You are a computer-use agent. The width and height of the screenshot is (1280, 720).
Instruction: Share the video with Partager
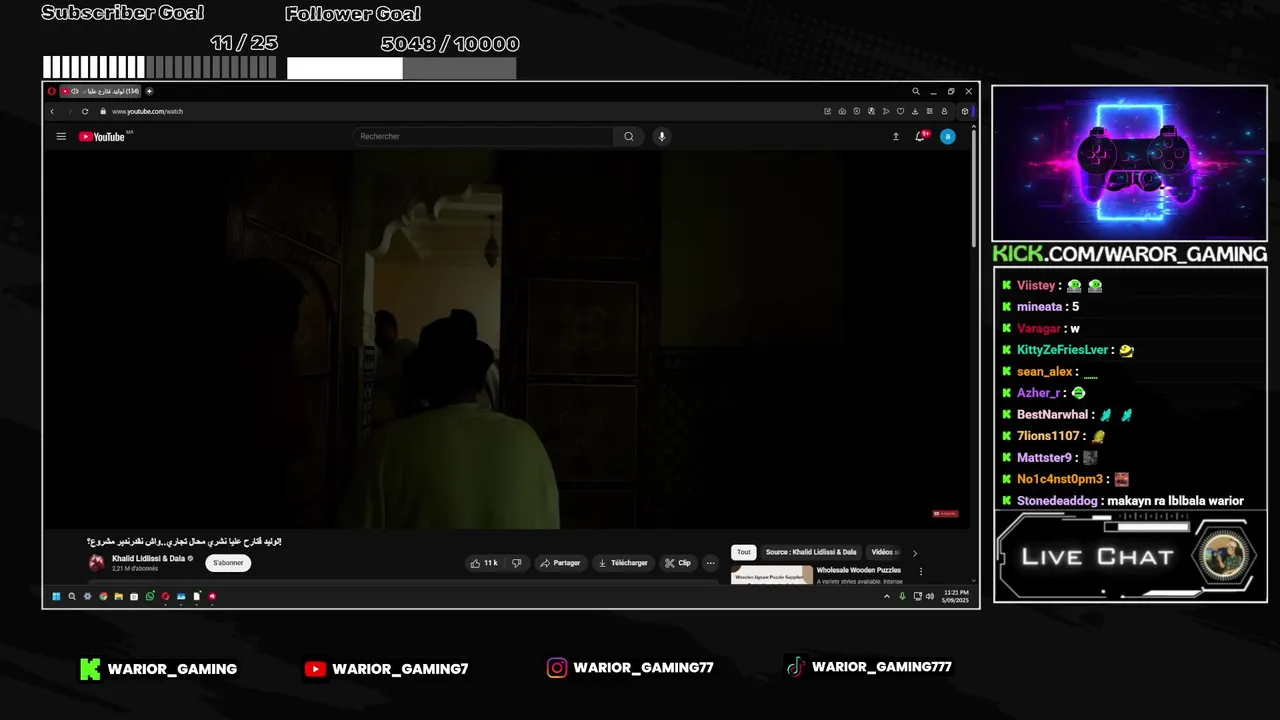coord(560,563)
